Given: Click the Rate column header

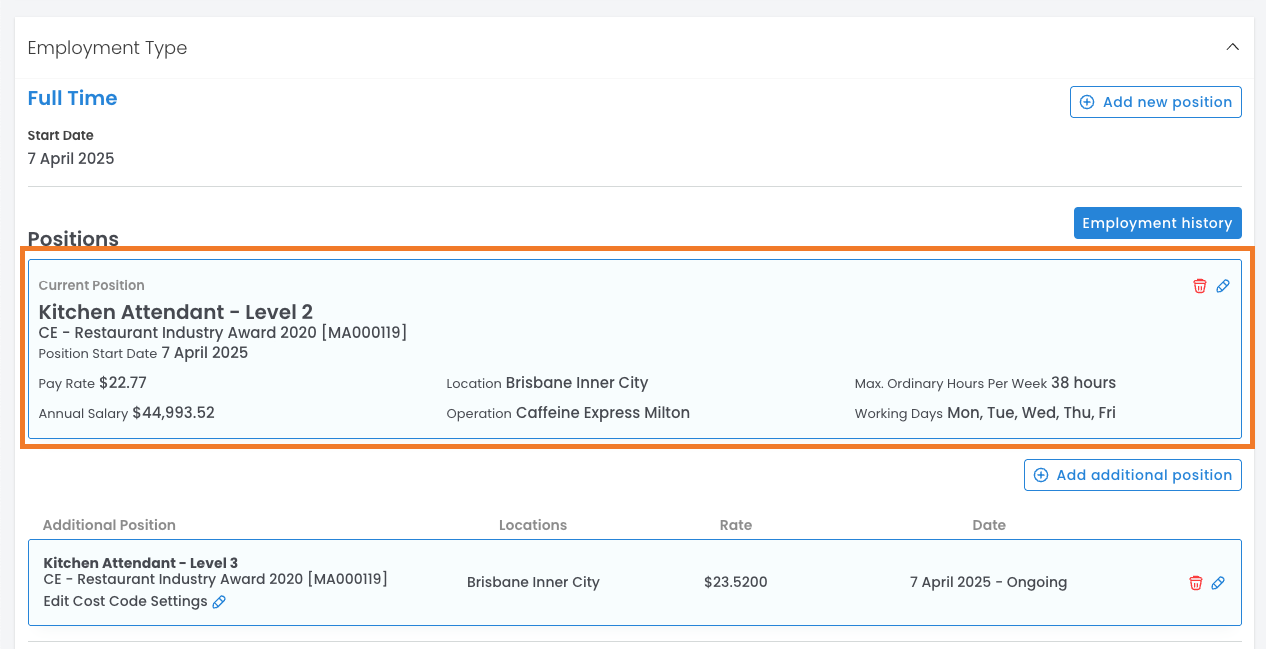Looking at the screenshot, I should [x=735, y=525].
